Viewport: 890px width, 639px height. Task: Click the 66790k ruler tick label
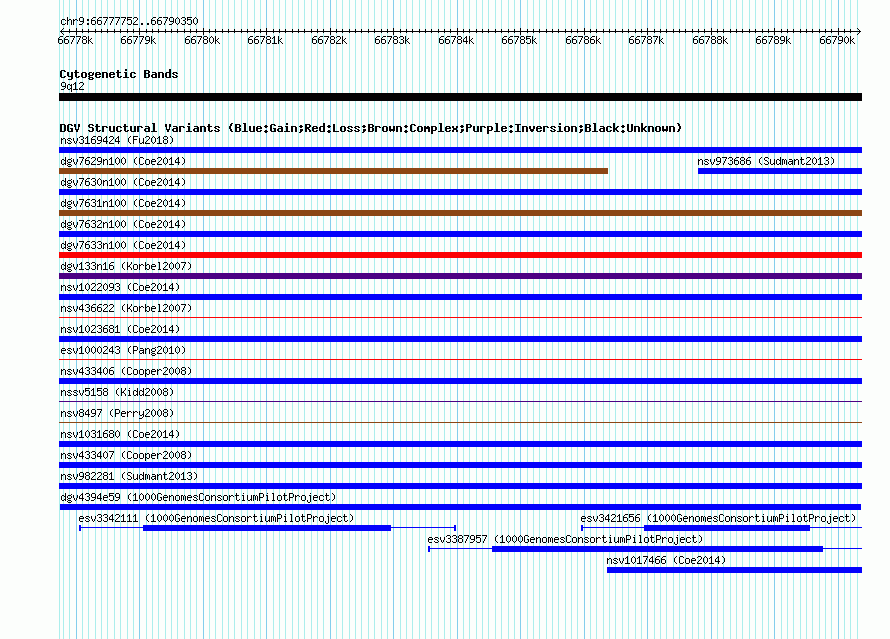[837, 40]
